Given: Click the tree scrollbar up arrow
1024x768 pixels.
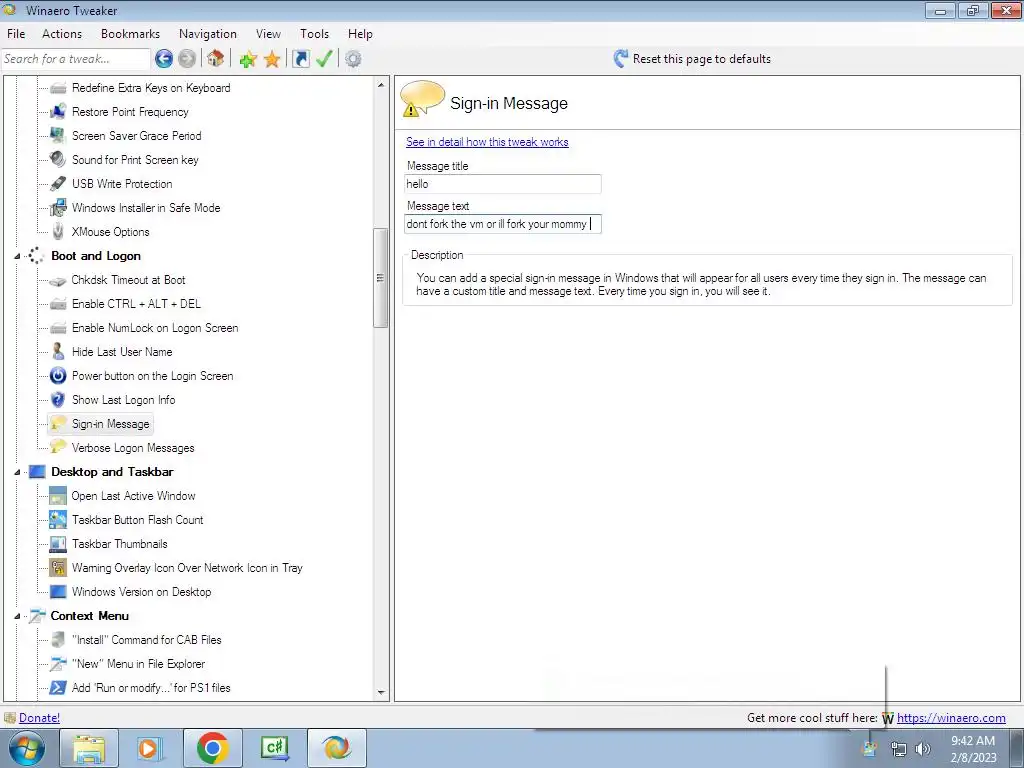Looking at the screenshot, I should [381, 85].
